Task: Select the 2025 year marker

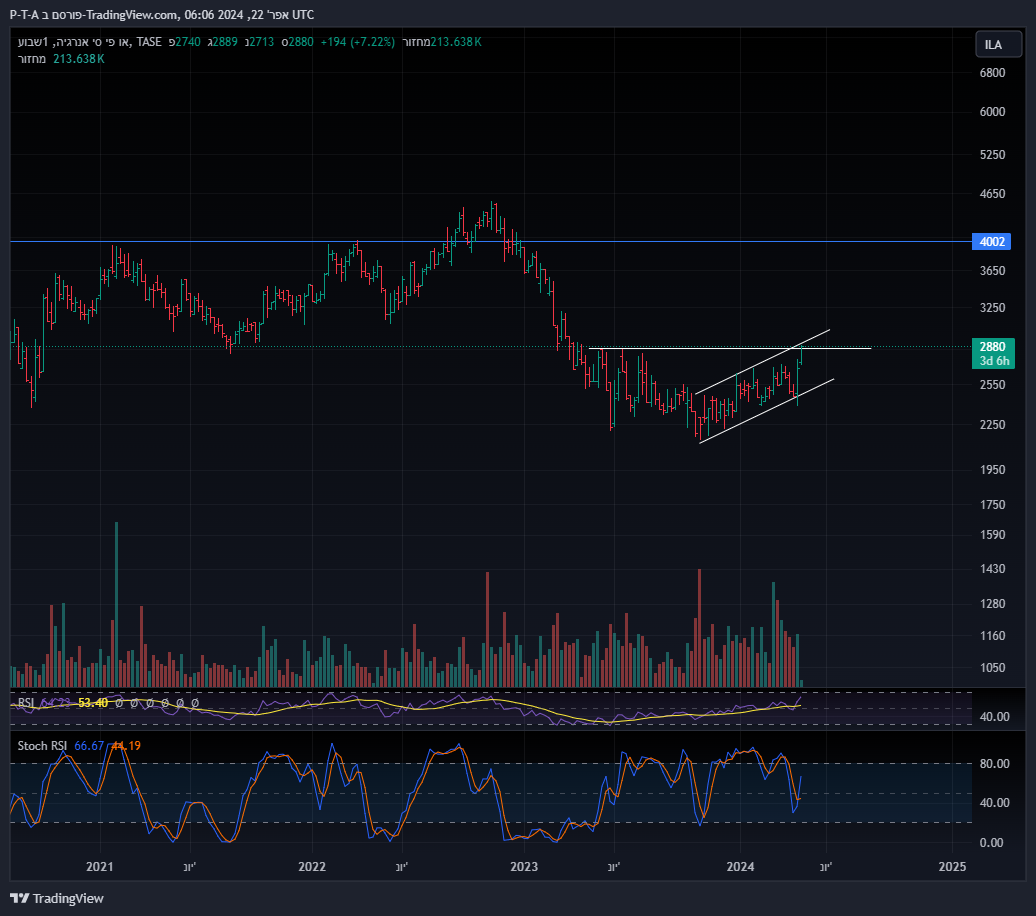Action: pyautogui.click(x=952, y=866)
